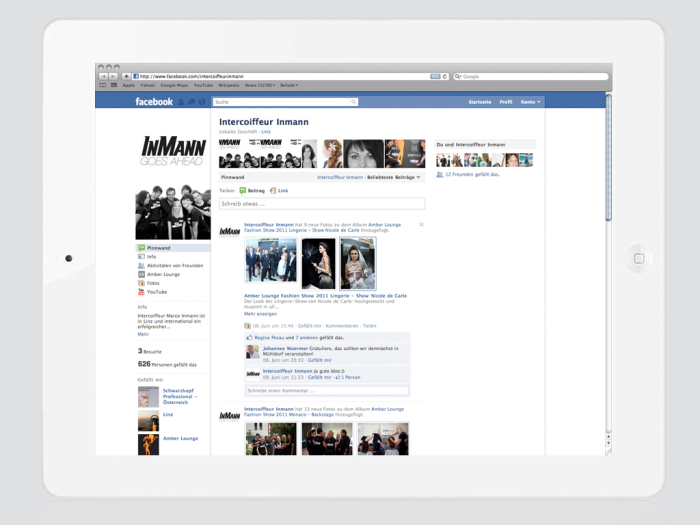Viewport: 700px width, 525px height.
Task: Click Kommentieren on the Lingerie post
Action: pos(342,326)
